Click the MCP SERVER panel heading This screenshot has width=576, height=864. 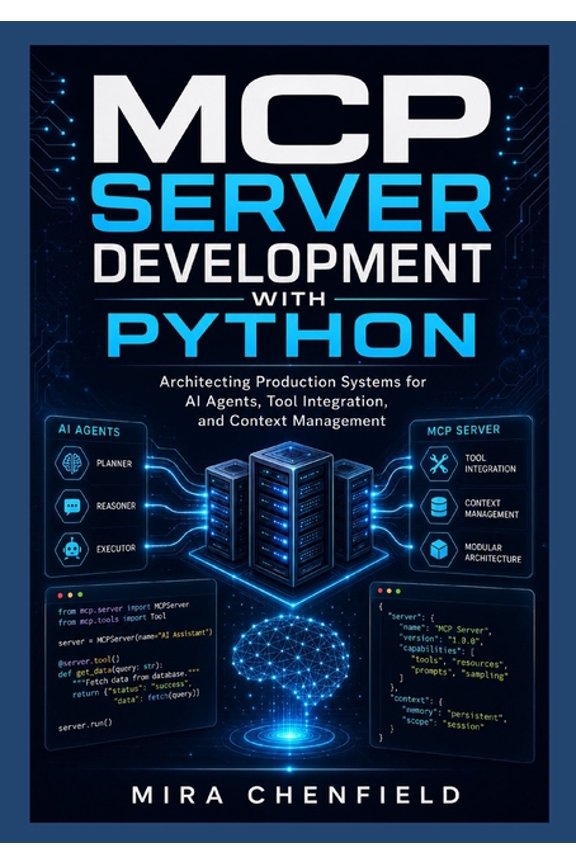click(464, 430)
